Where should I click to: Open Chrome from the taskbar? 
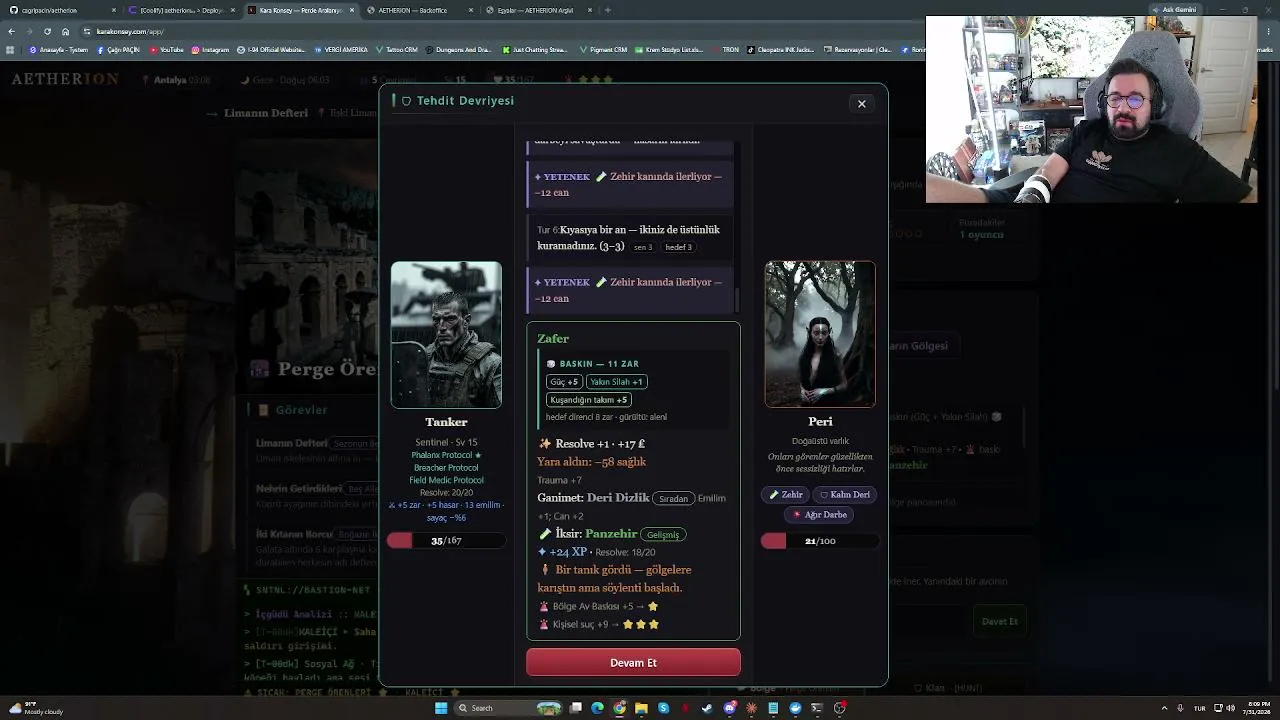tap(619, 708)
